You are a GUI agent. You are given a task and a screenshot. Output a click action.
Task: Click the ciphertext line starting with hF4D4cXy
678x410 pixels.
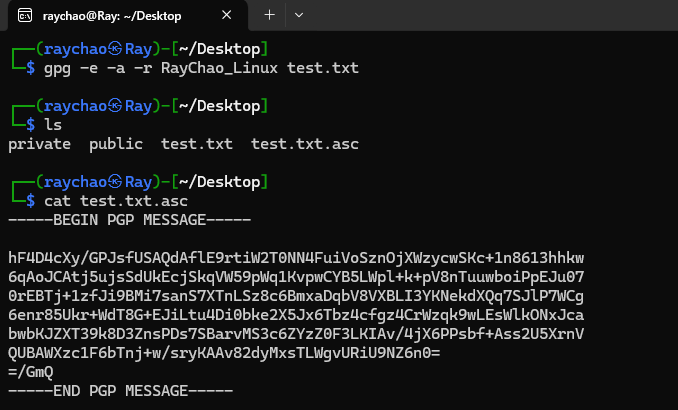(296, 258)
